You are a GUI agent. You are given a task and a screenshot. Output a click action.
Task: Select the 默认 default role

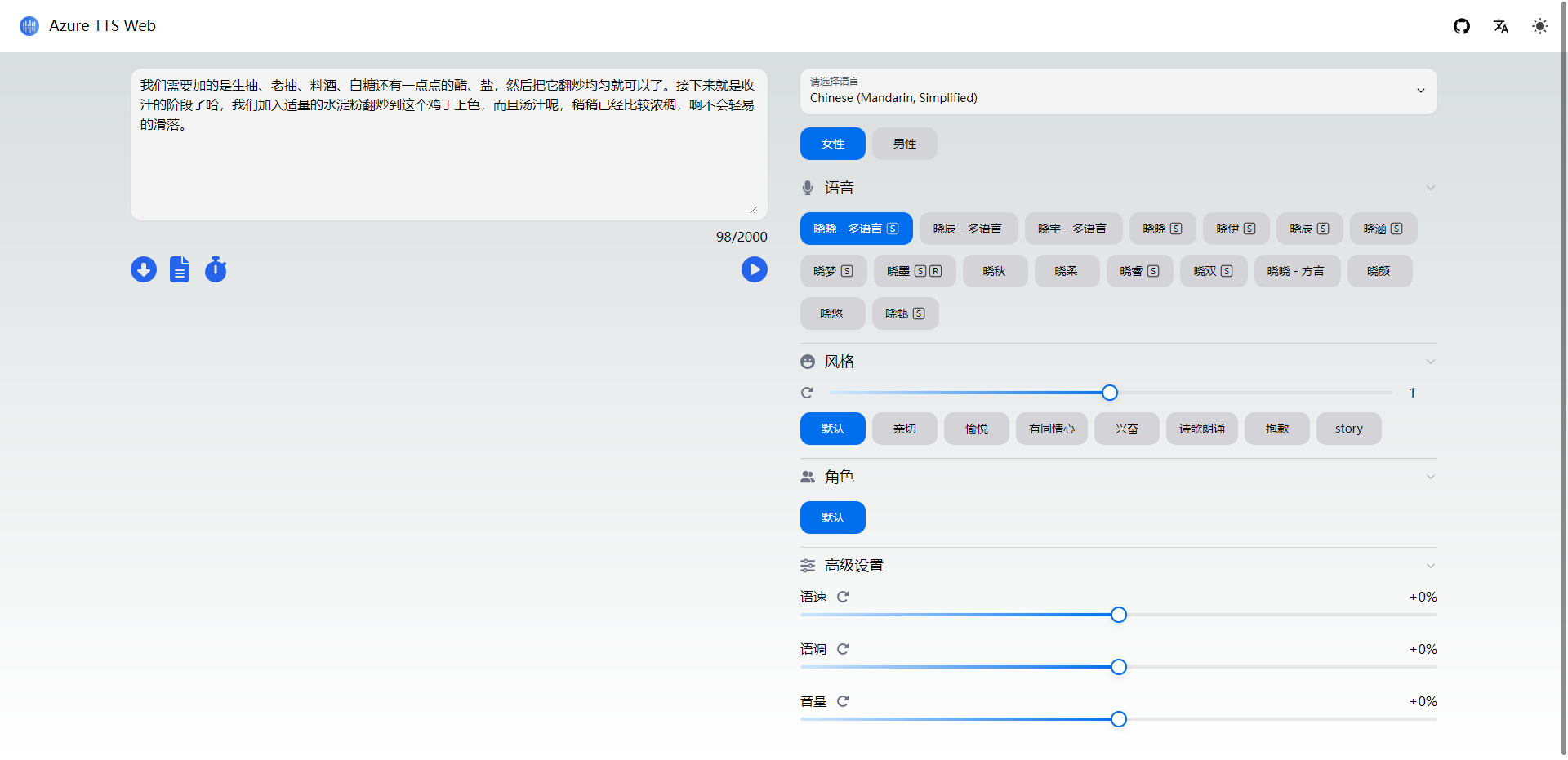point(832,517)
